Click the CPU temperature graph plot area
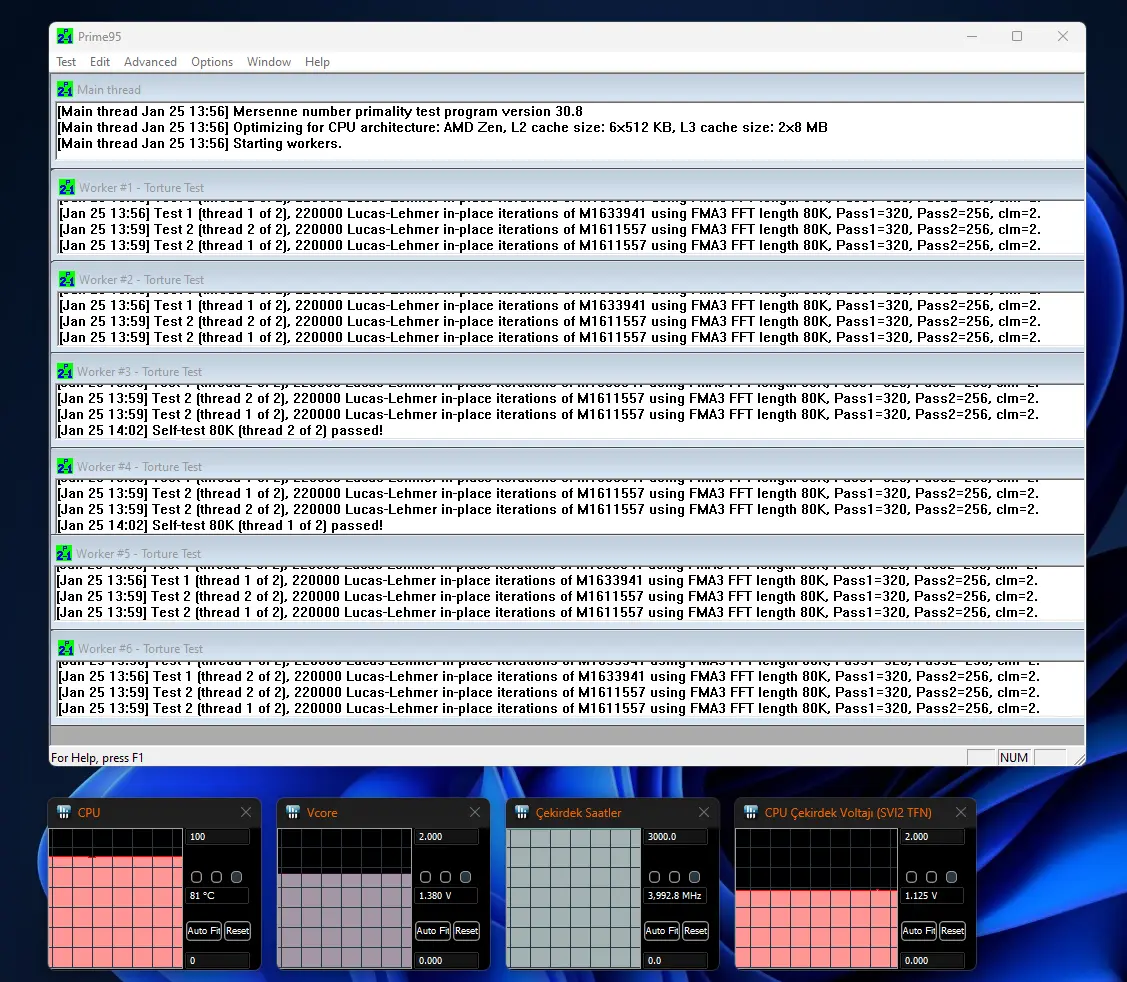1127x982 pixels. (x=116, y=898)
